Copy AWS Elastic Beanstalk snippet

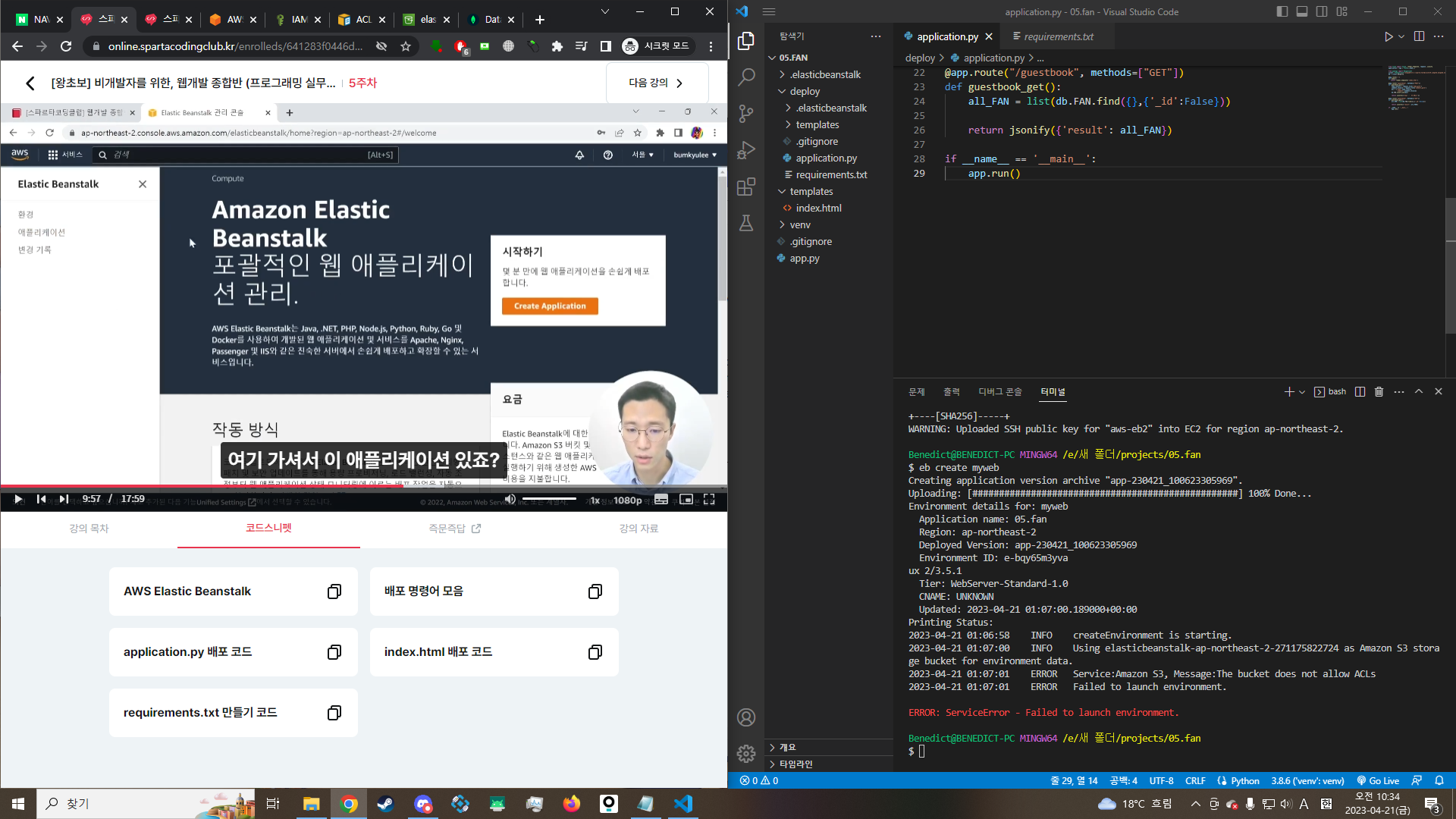point(334,591)
